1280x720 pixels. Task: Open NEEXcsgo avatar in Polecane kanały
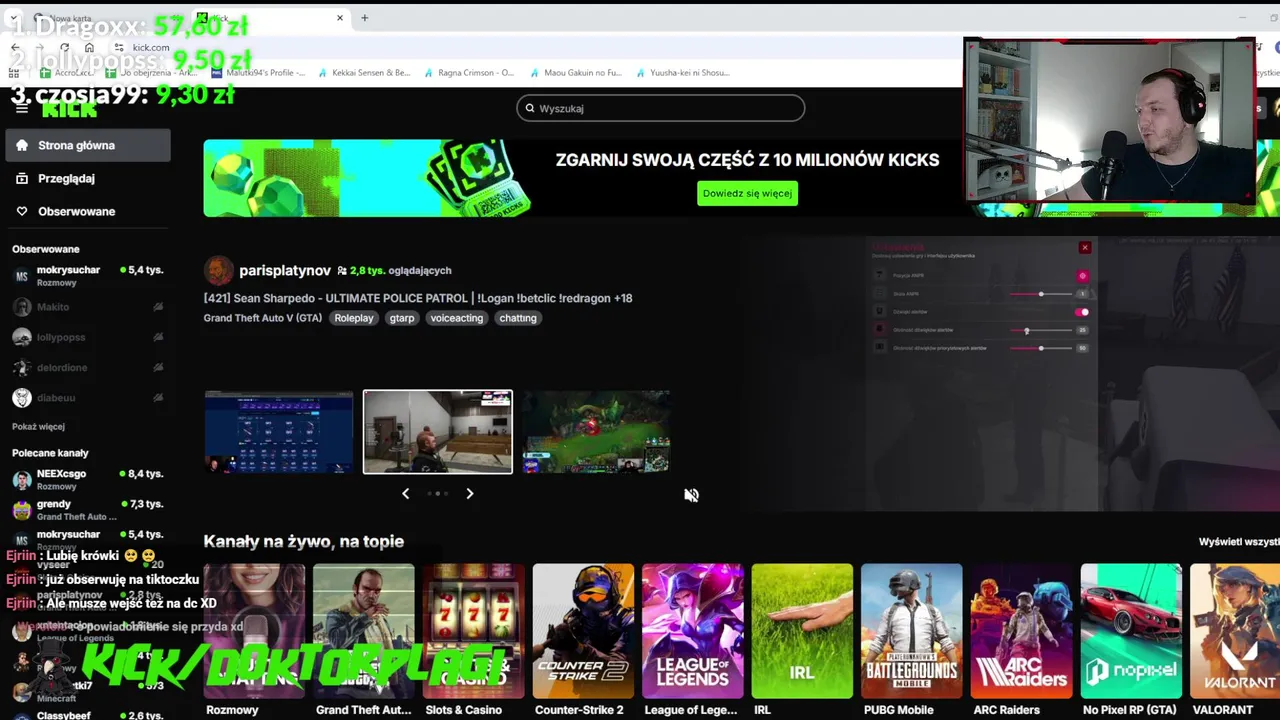pyautogui.click(x=21, y=480)
